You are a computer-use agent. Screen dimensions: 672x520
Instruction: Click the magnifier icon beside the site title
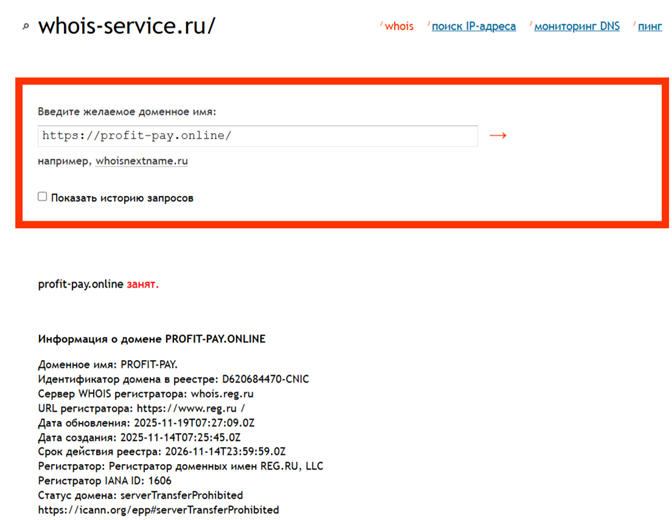25,28
